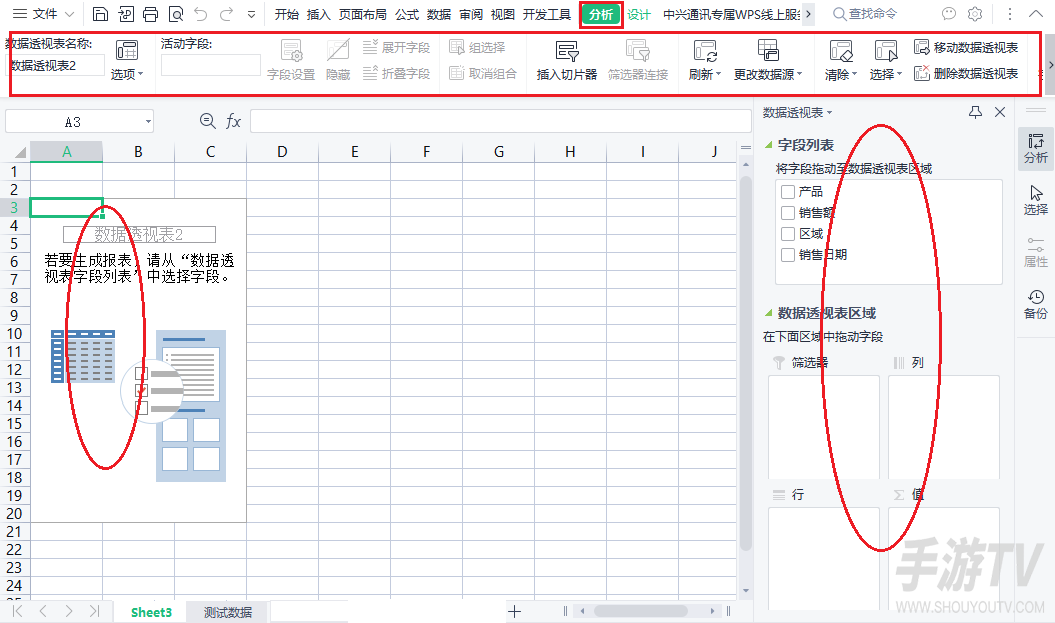Open the 清除 dropdown
Screen dimensions: 1055x623
[x=840, y=60]
